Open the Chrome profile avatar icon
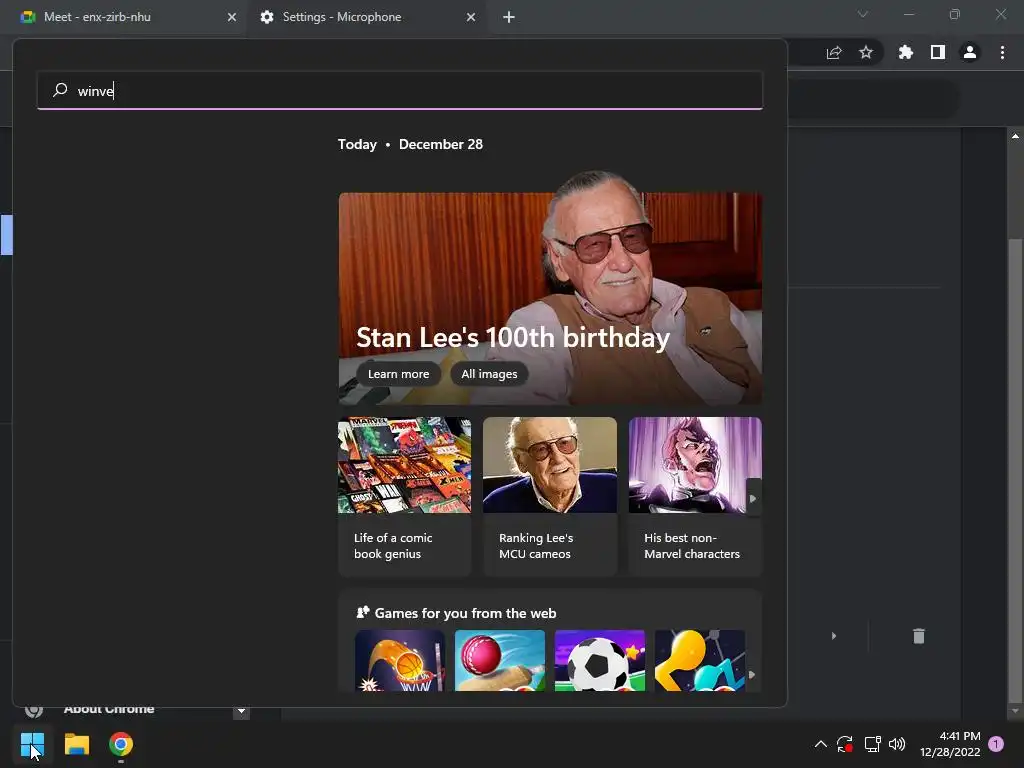 pos(970,52)
